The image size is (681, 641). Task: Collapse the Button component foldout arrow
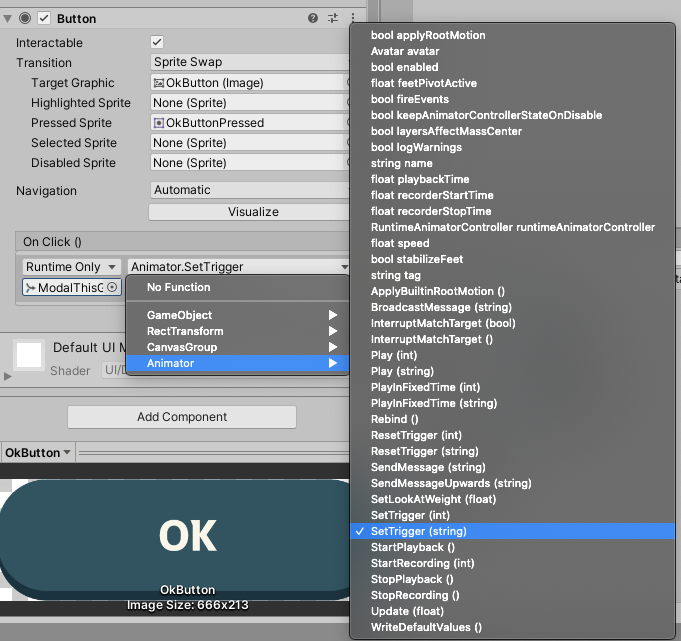pyautogui.click(x=7, y=19)
